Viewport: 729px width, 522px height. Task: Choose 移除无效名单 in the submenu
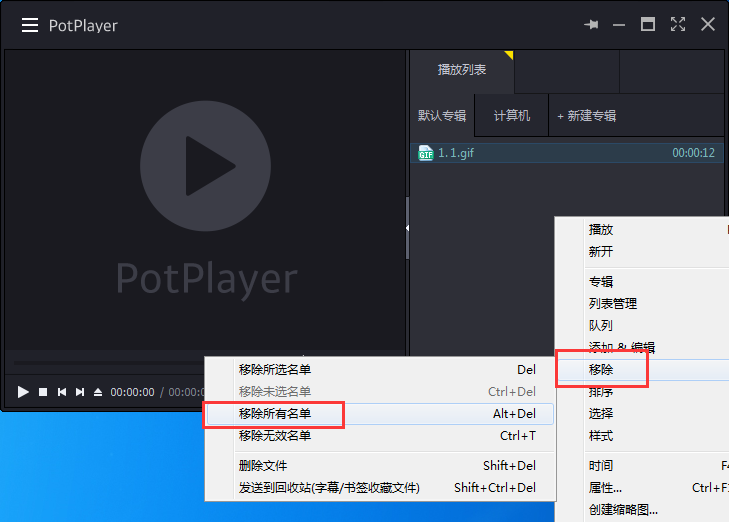click(380, 436)
